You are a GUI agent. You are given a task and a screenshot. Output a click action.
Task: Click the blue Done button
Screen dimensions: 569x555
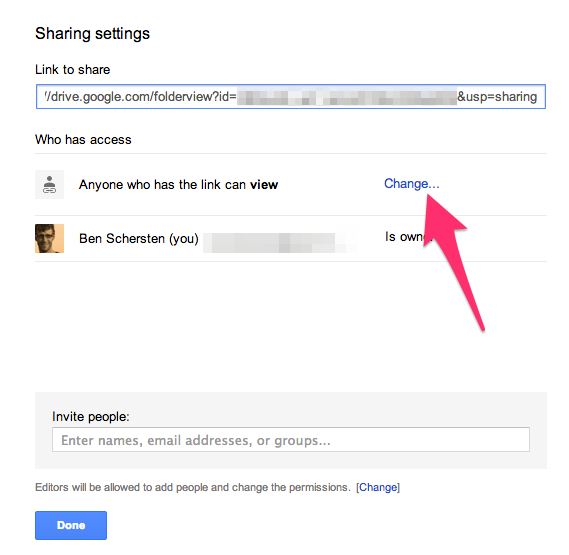point(71,525)
